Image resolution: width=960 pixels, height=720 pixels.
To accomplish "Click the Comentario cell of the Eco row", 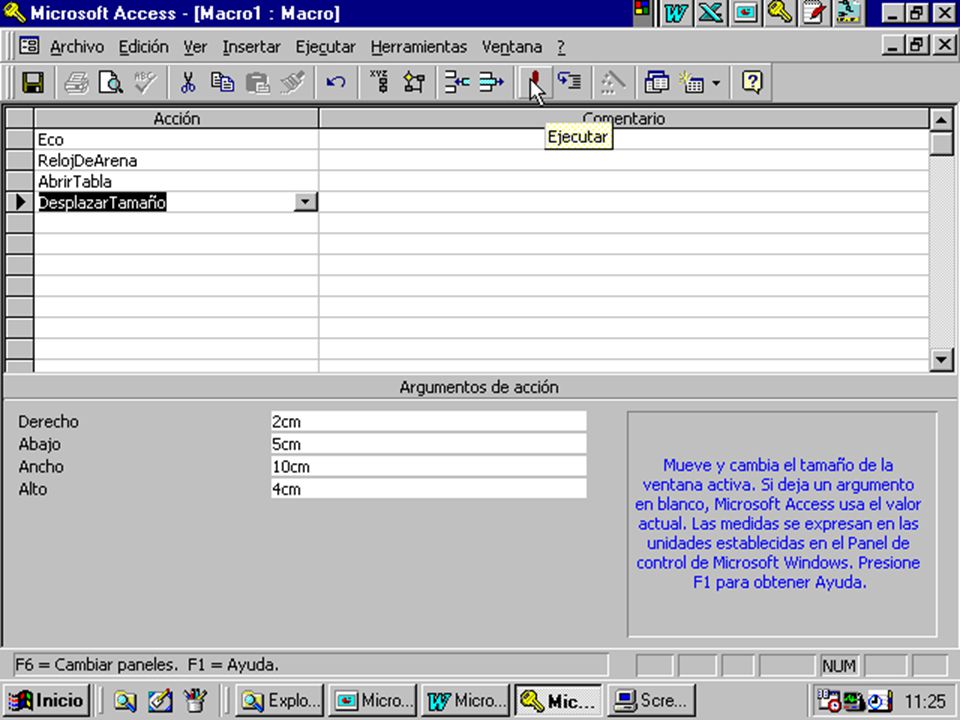I will click(623, 140).
